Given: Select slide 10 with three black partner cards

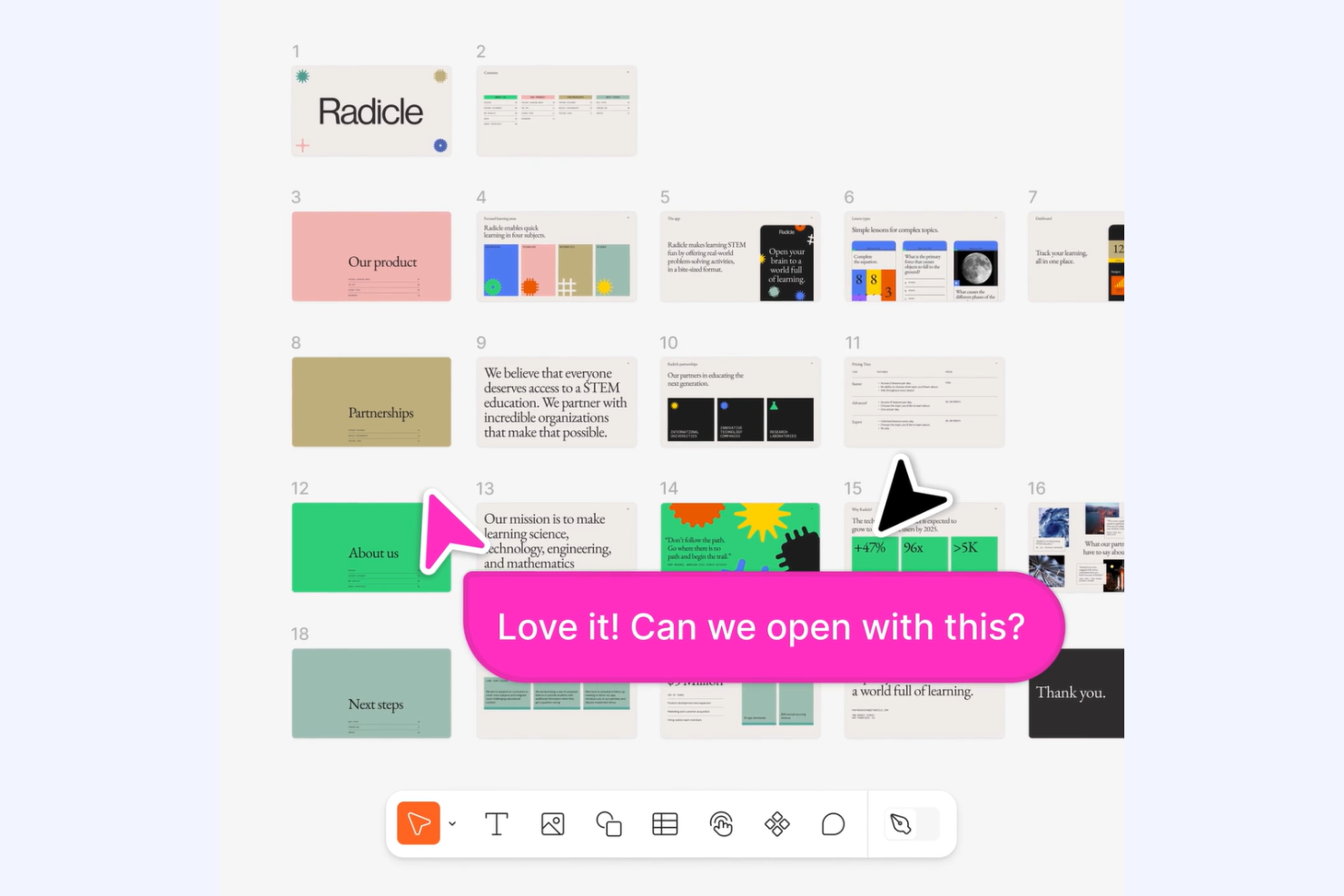Looking at the screenshot, I should point(740,401).
